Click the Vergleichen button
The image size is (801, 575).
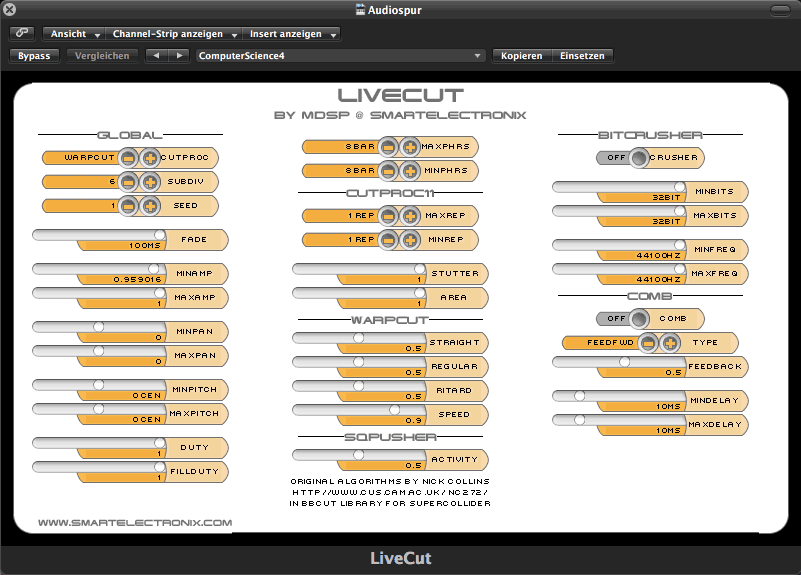(x=102, y=56)
